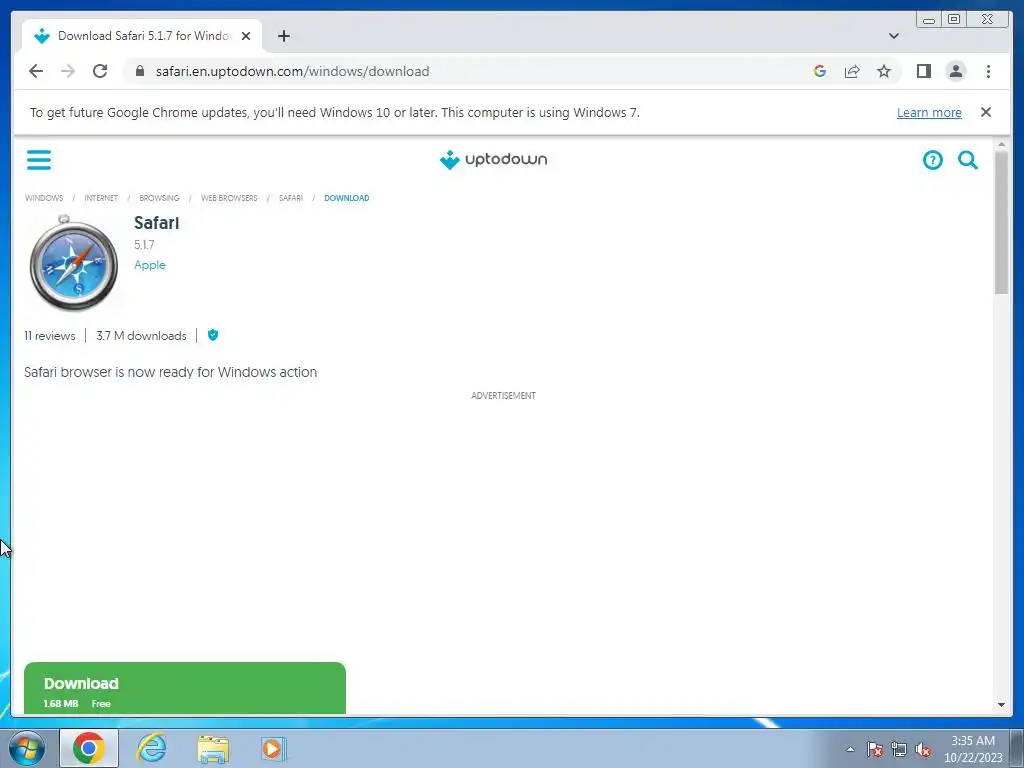Image resolution: width=1024 pixels, height=768 pixels.
Task: Click the 11 reviews text
Action: [x=50, y=336]
